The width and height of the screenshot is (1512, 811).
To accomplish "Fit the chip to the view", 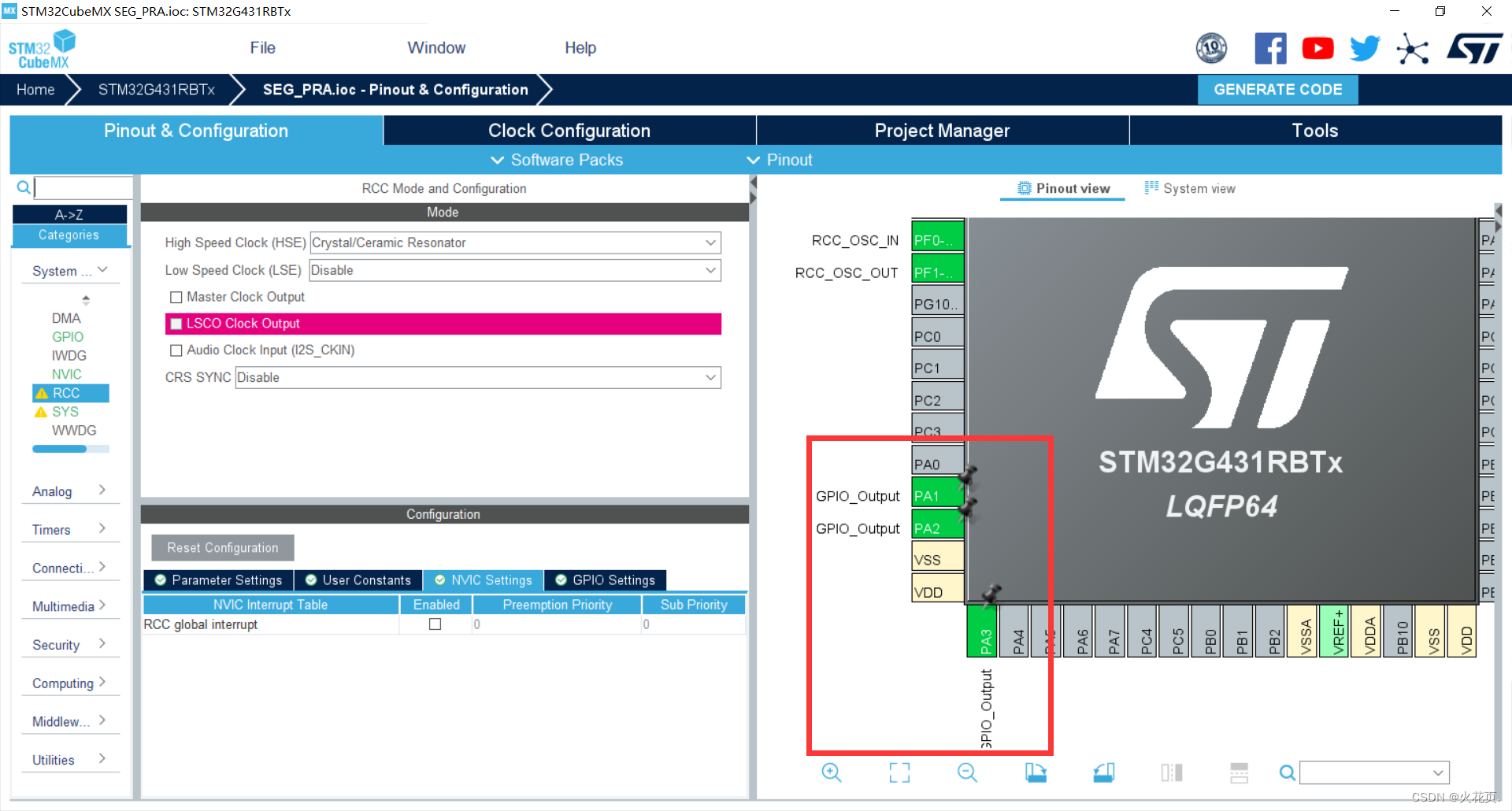I will pyautogui.click(x=899, y=772).
